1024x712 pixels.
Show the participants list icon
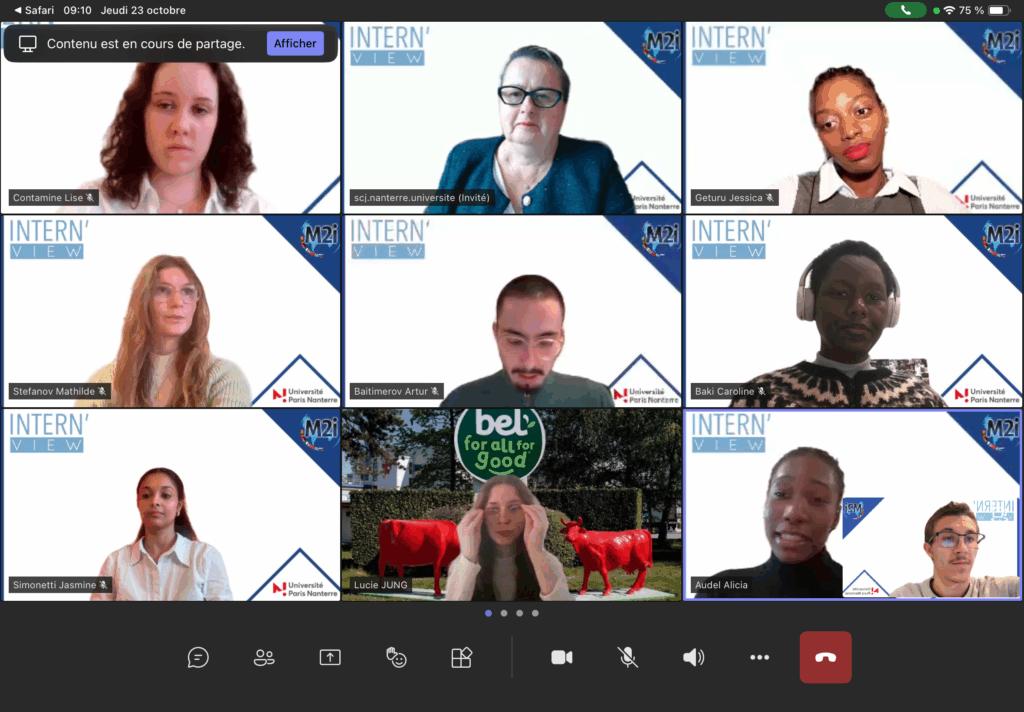click(x=264, y=657)
